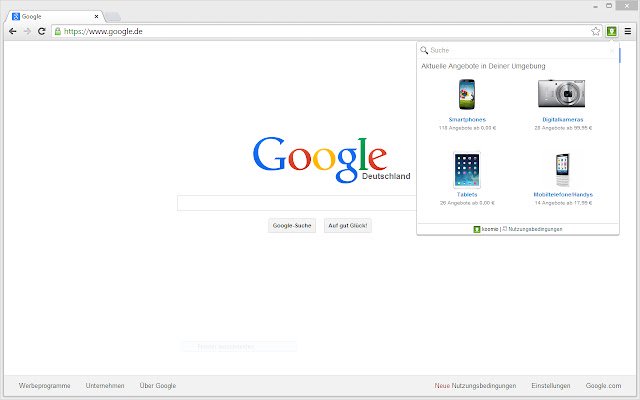This screenshot has height=400, width=640.
Task: Open a new tab next to Google
Action: point(113,17)
